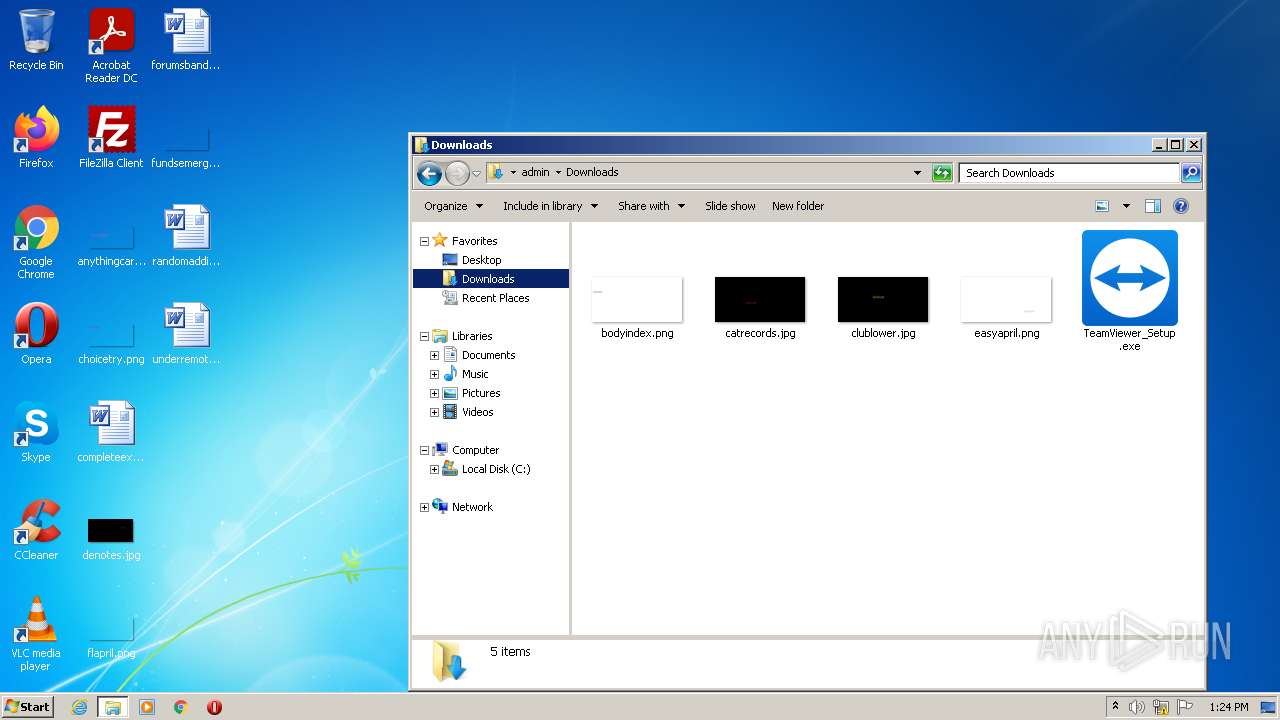This screenshot has height=720, width=1280.
Task: Select choicetry.png on the desktop
Action: [111, 341]
